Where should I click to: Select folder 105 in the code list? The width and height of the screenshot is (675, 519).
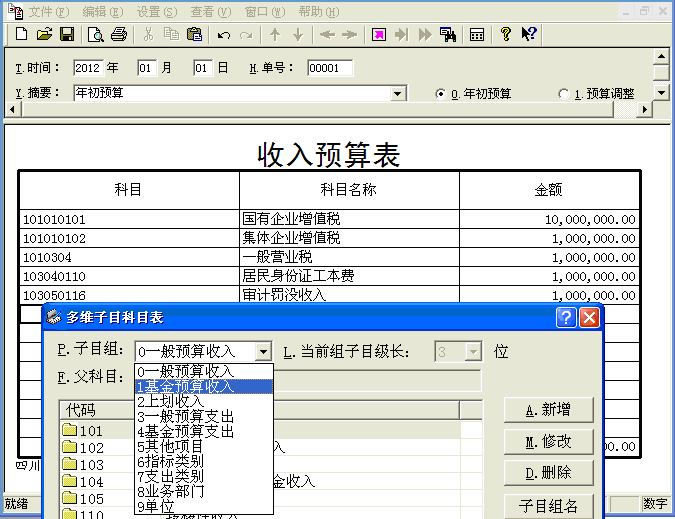[x=83, y=498]
